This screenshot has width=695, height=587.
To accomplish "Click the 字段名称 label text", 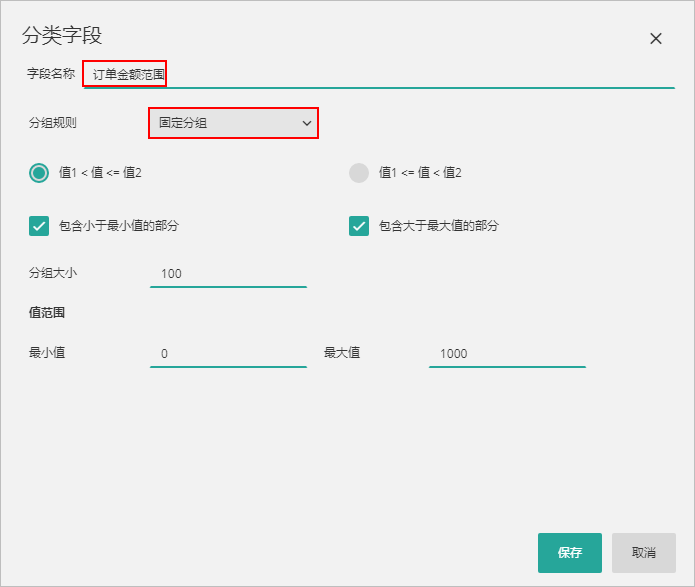I will pos(51,74).
